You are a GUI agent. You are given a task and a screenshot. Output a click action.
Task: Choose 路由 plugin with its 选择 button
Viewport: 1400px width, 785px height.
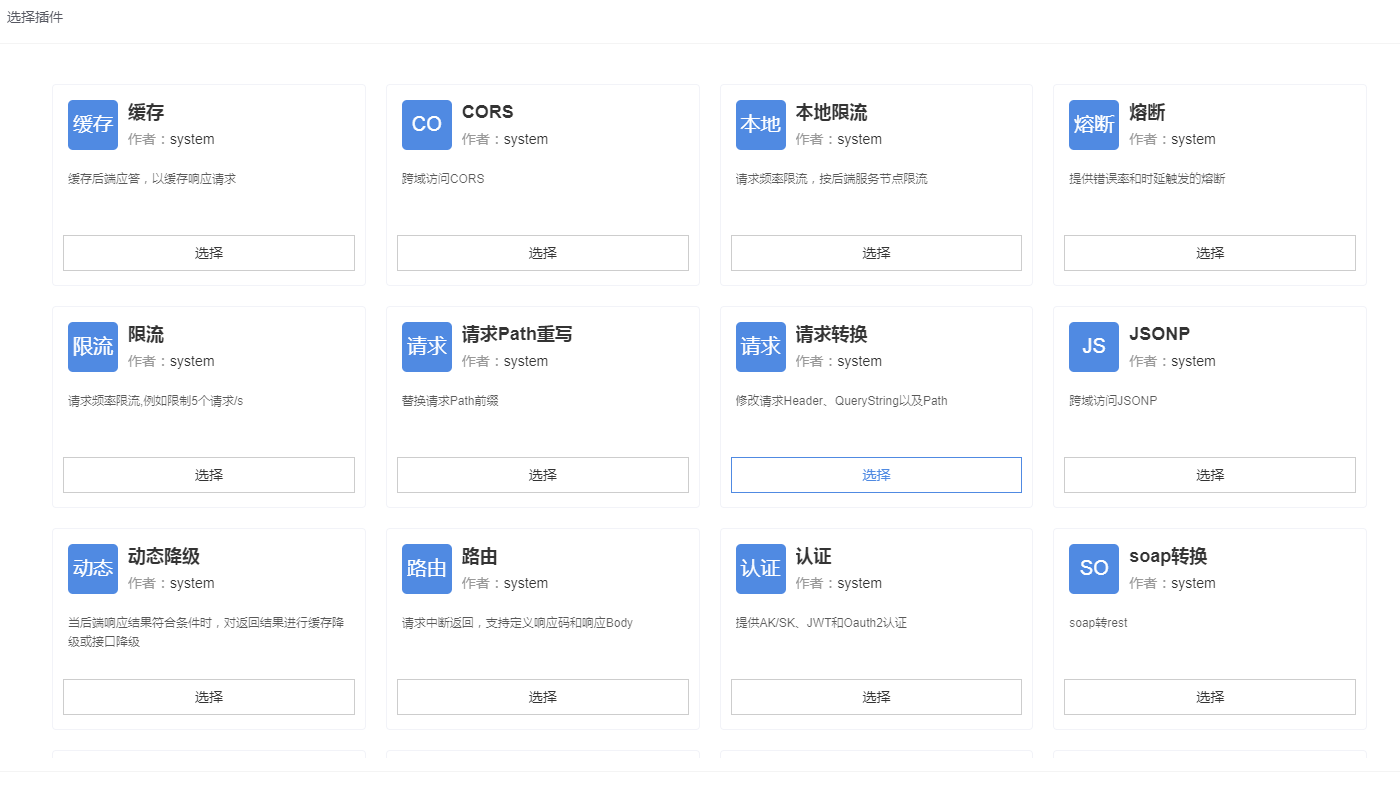[x=543, y=697]
